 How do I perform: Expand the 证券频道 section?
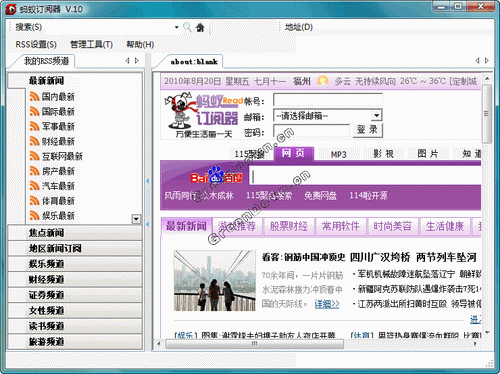point(75,295)
